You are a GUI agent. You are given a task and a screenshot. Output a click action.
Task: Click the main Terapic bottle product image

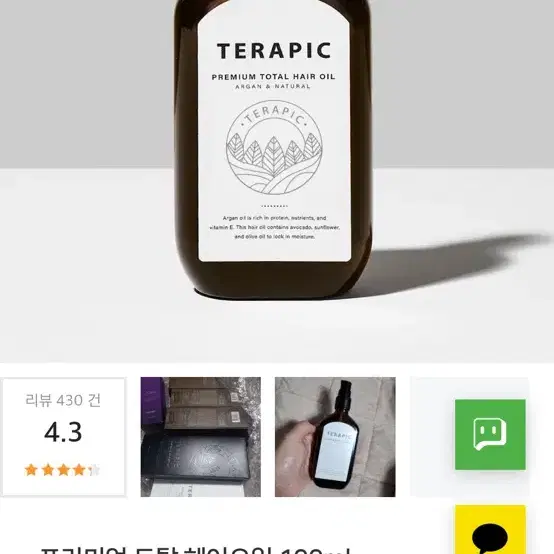274,148
